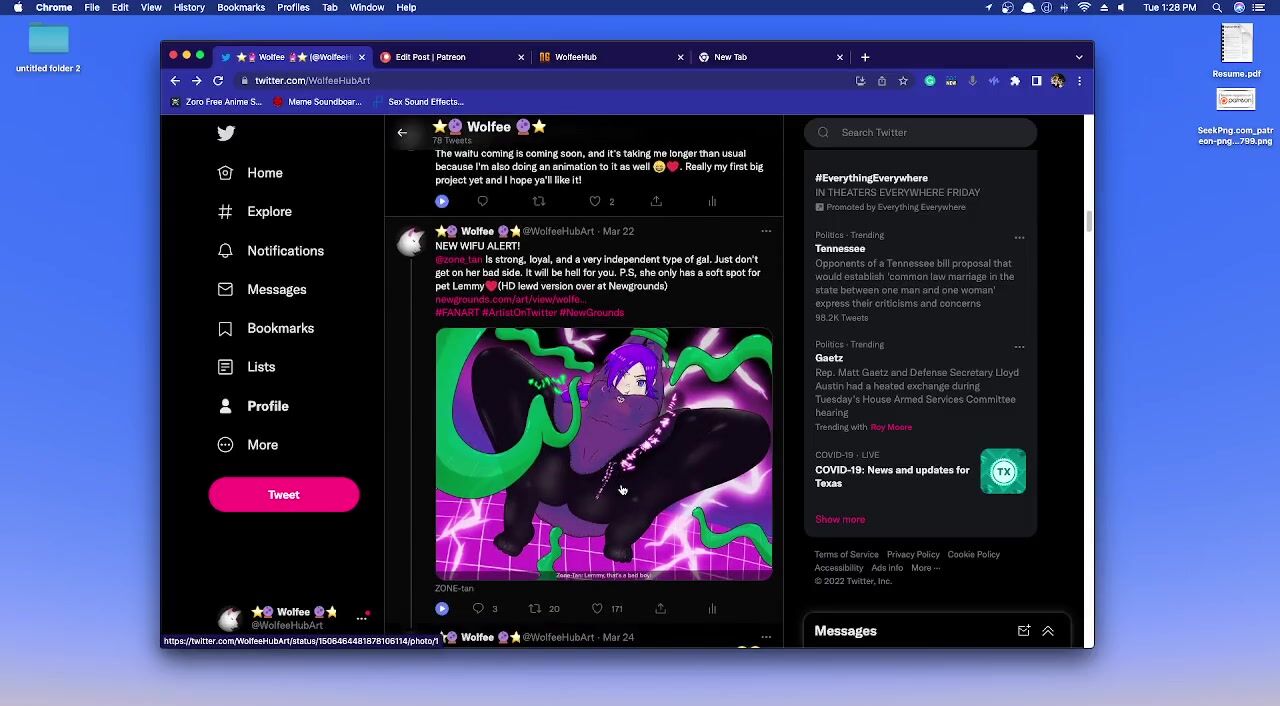Open Notifications from the sidebar
Image resolution: width=1280 pixels, height=706 pixels.
click(285, 251)
